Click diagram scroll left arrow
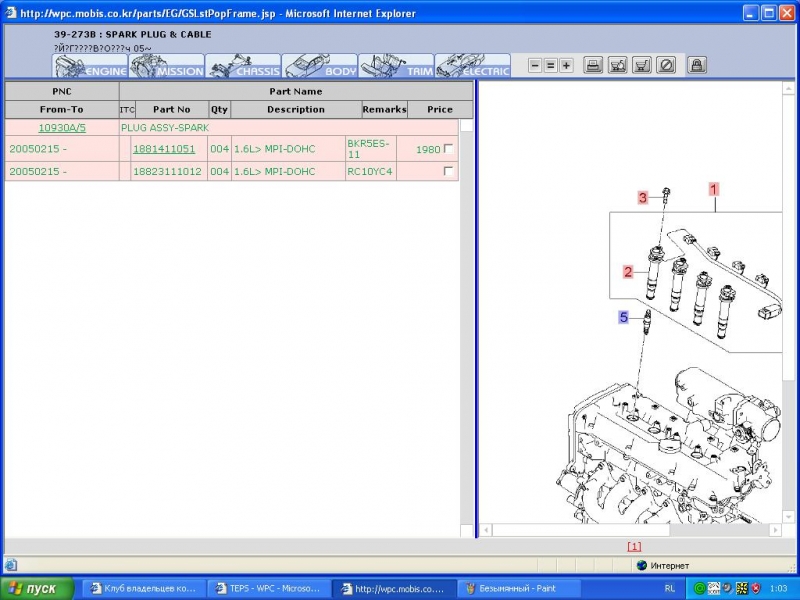The image size is (800, 600). tap(486, 530)
